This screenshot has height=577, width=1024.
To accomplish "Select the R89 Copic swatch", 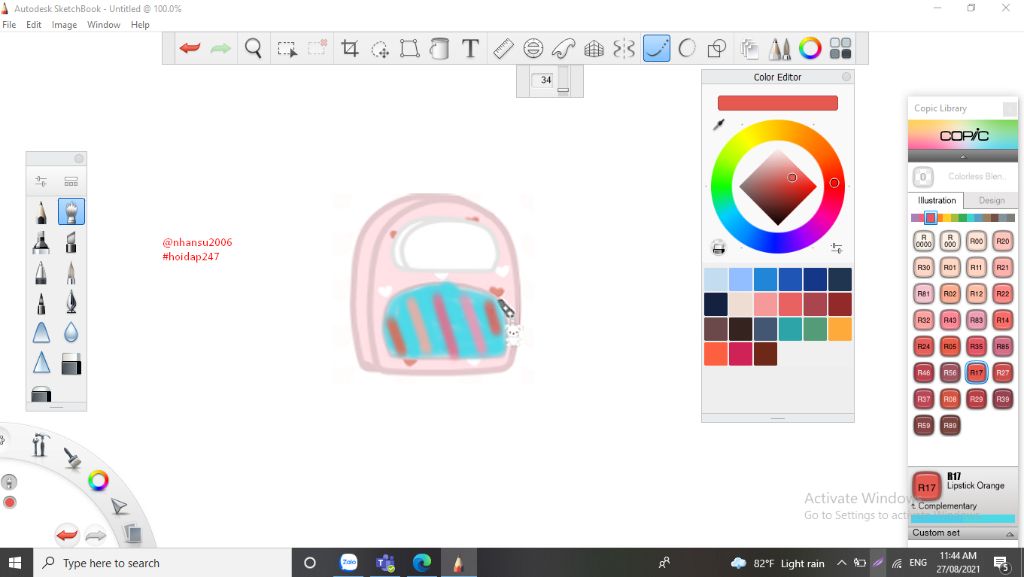I will pyautogui.click(x=950, y=425).
